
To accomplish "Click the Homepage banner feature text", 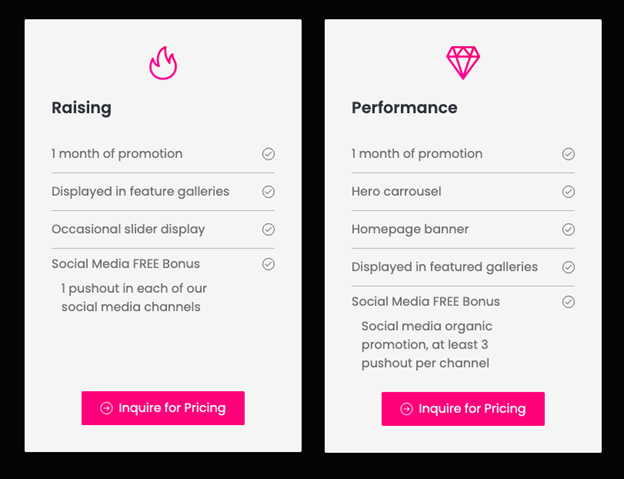I will 410,229.
